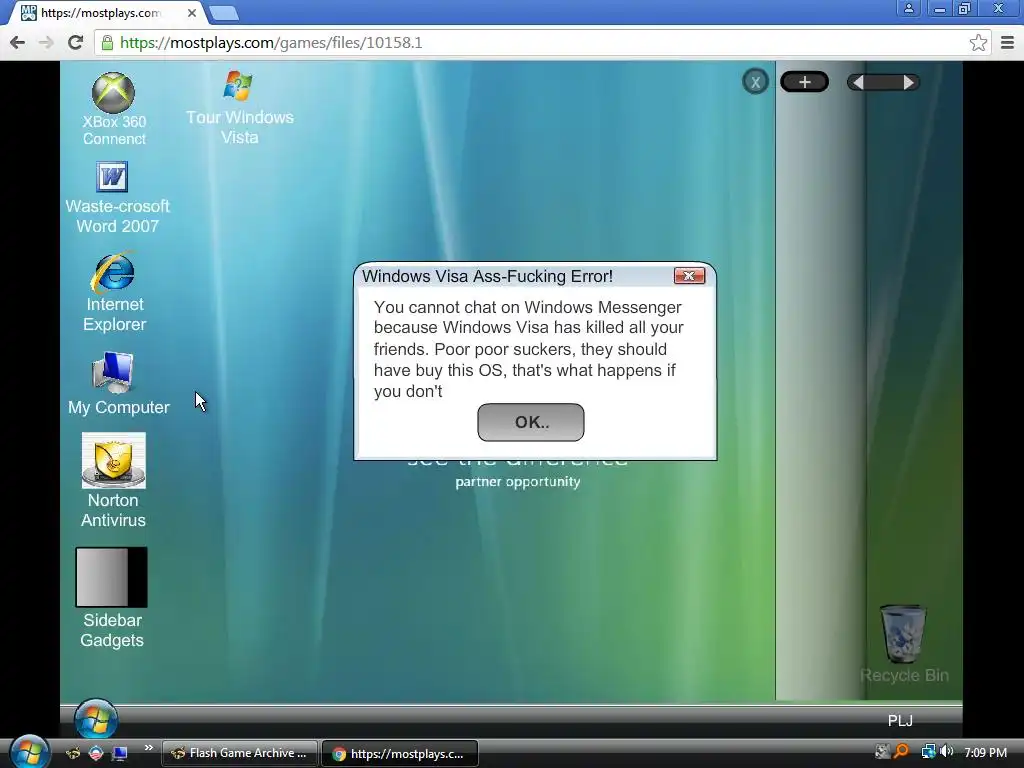This screenshot has height=768, width=1024.
Task: Dismiss error with the OK.. button
Action: point(530,422)
